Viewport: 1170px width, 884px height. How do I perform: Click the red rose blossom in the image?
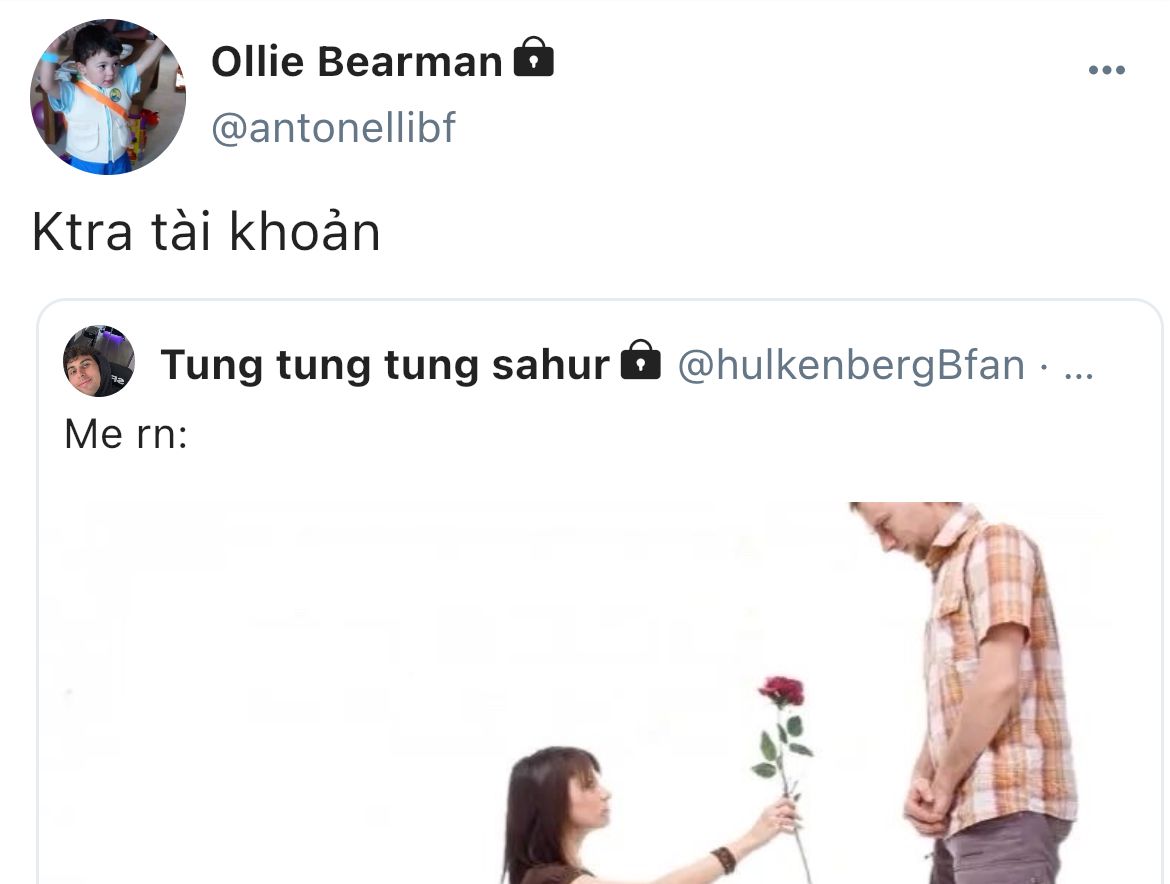(781, 691)
